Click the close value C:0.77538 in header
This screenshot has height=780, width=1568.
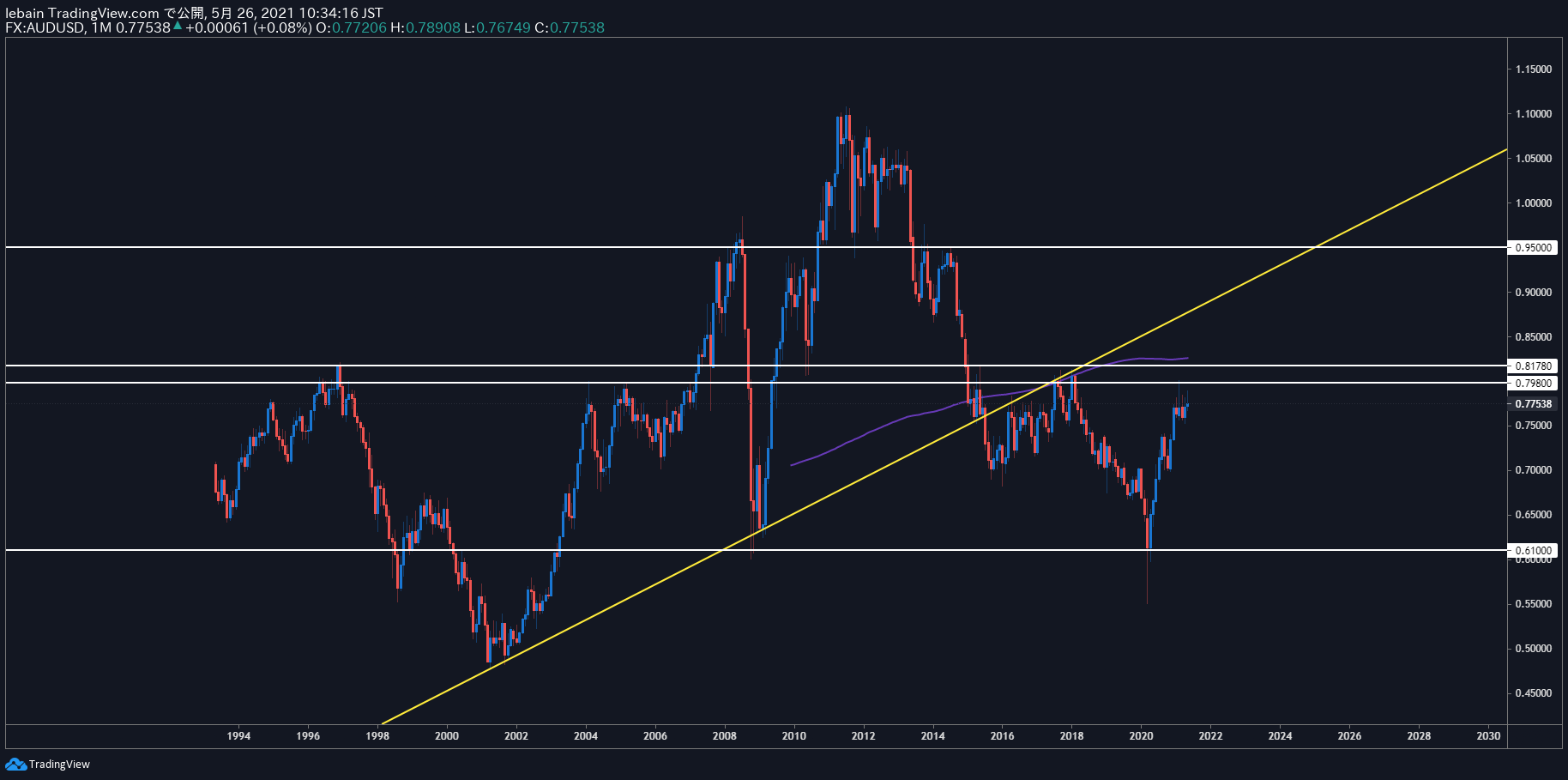click(x=570, y=27)
